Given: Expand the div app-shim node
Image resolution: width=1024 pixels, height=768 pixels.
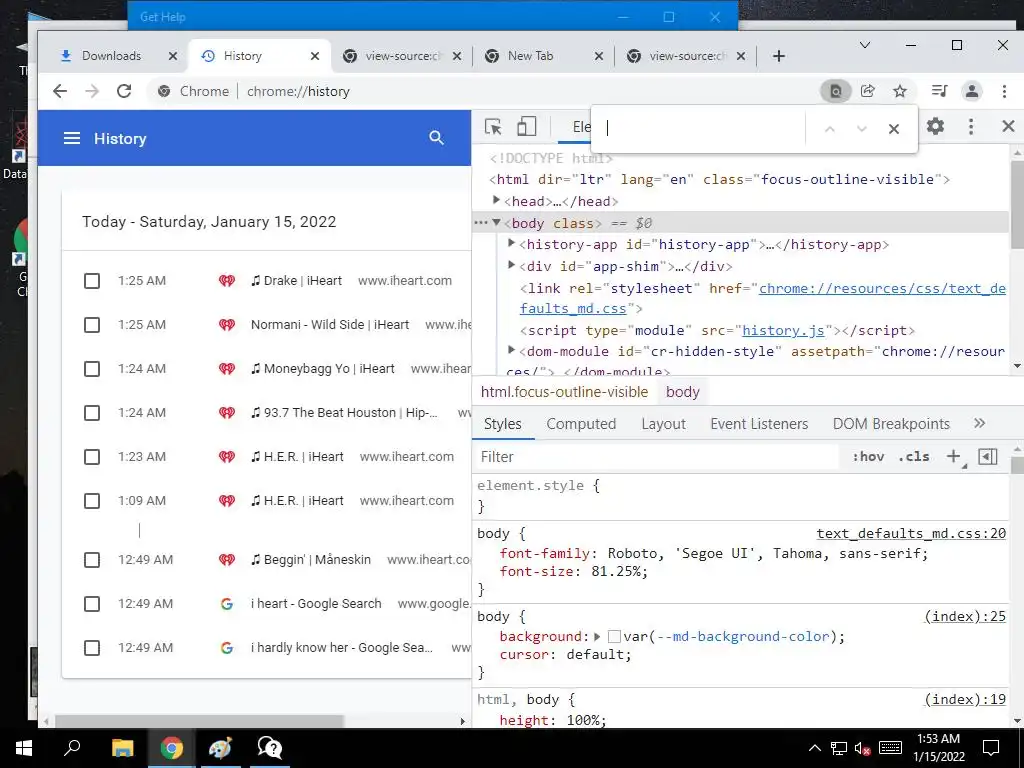Looking at the screenshot, I should tap(512, 264).
